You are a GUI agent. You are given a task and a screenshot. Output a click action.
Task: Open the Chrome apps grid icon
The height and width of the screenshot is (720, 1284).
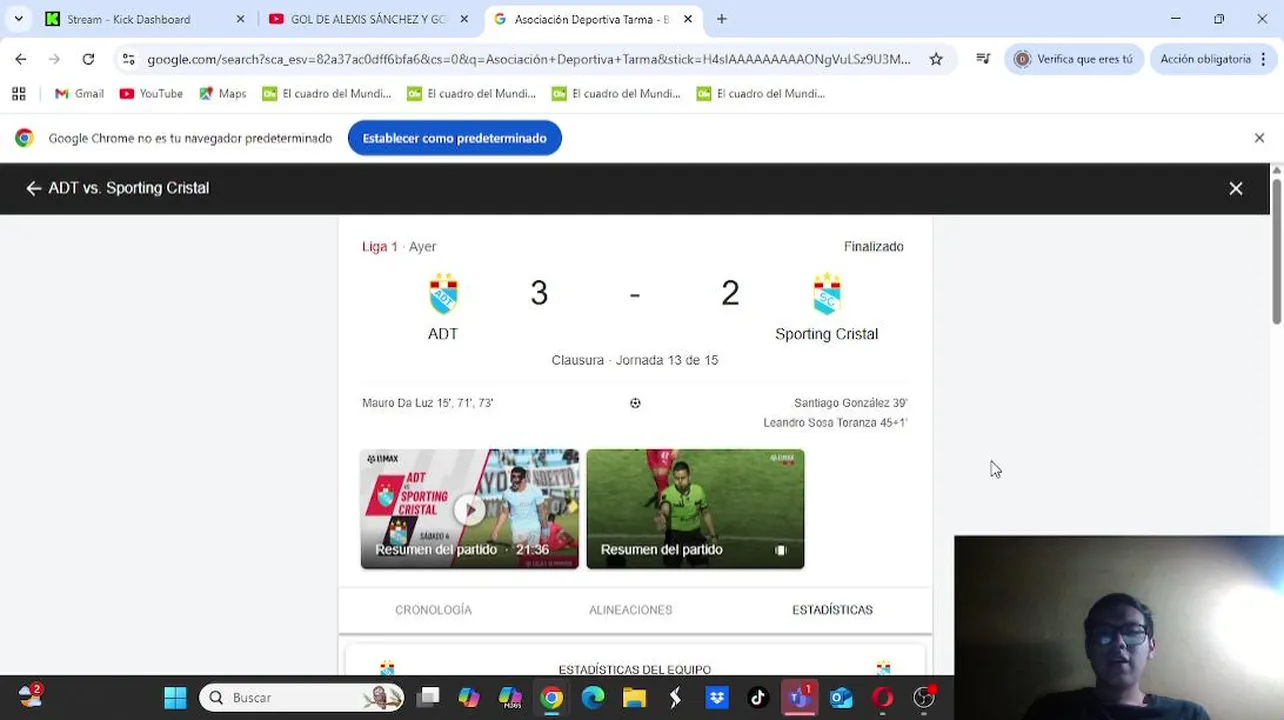point(18,93)
